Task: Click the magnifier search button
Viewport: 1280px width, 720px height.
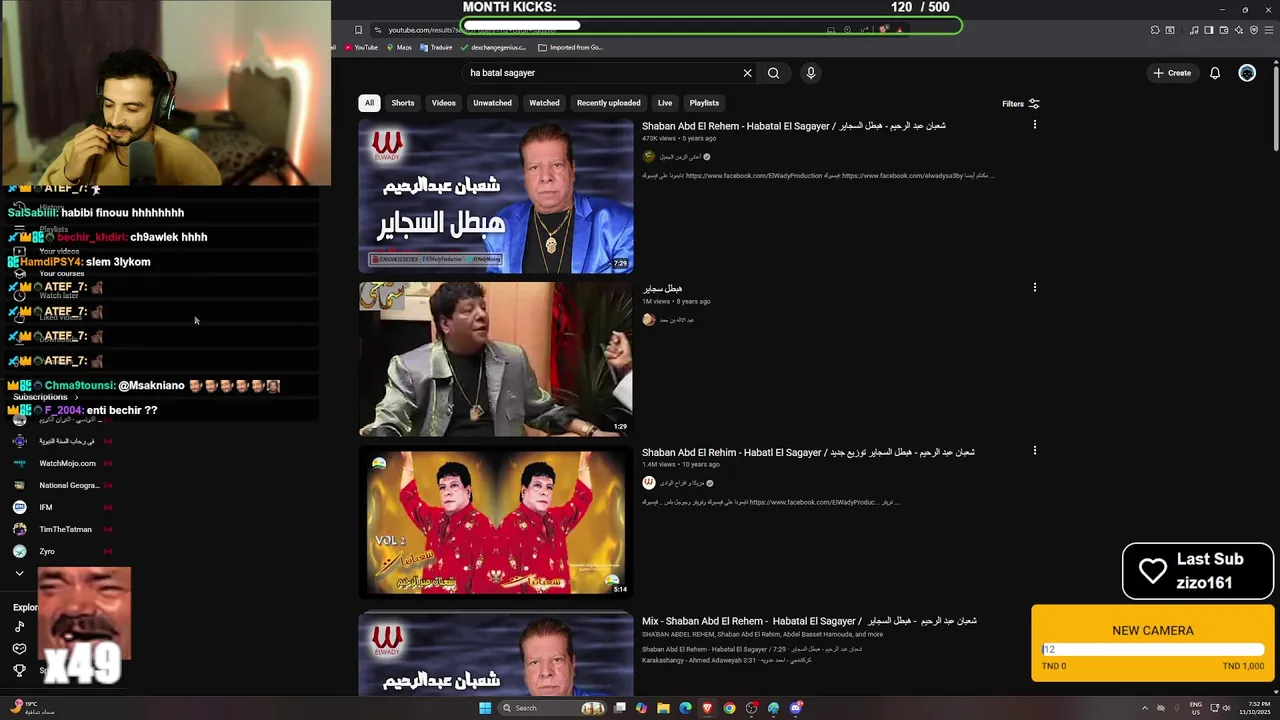Action: pos(773,73)
